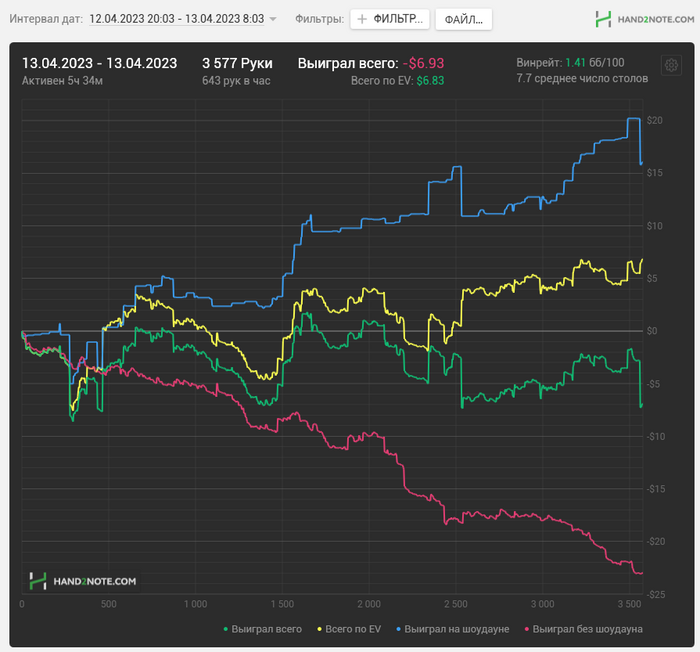
Task: Click the -$25 y-axis label
Action: point(656,594)
